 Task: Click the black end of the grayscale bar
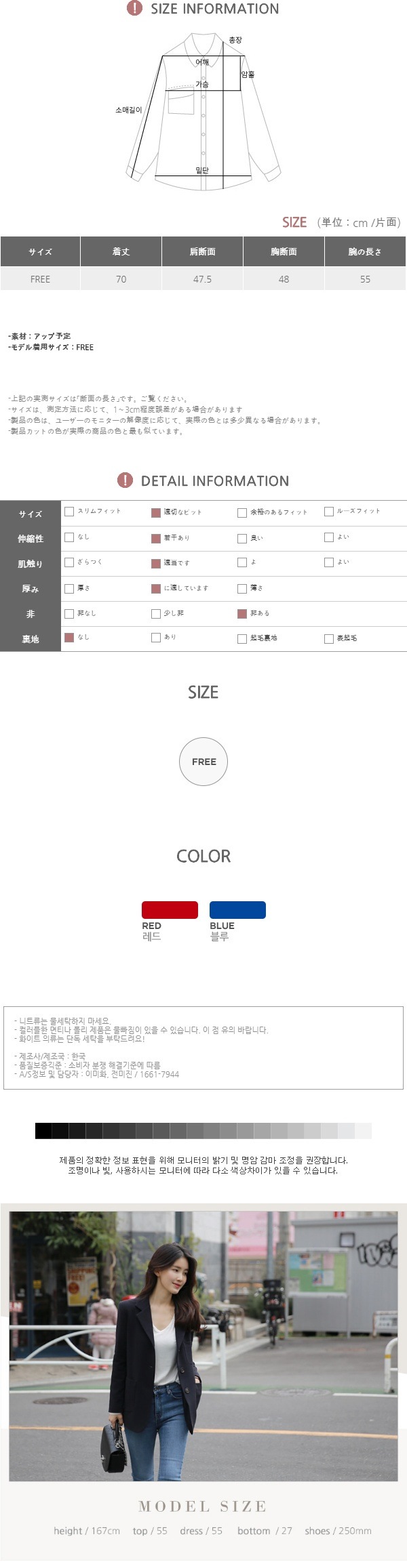pyautogui.click(x=43, y=1131)
